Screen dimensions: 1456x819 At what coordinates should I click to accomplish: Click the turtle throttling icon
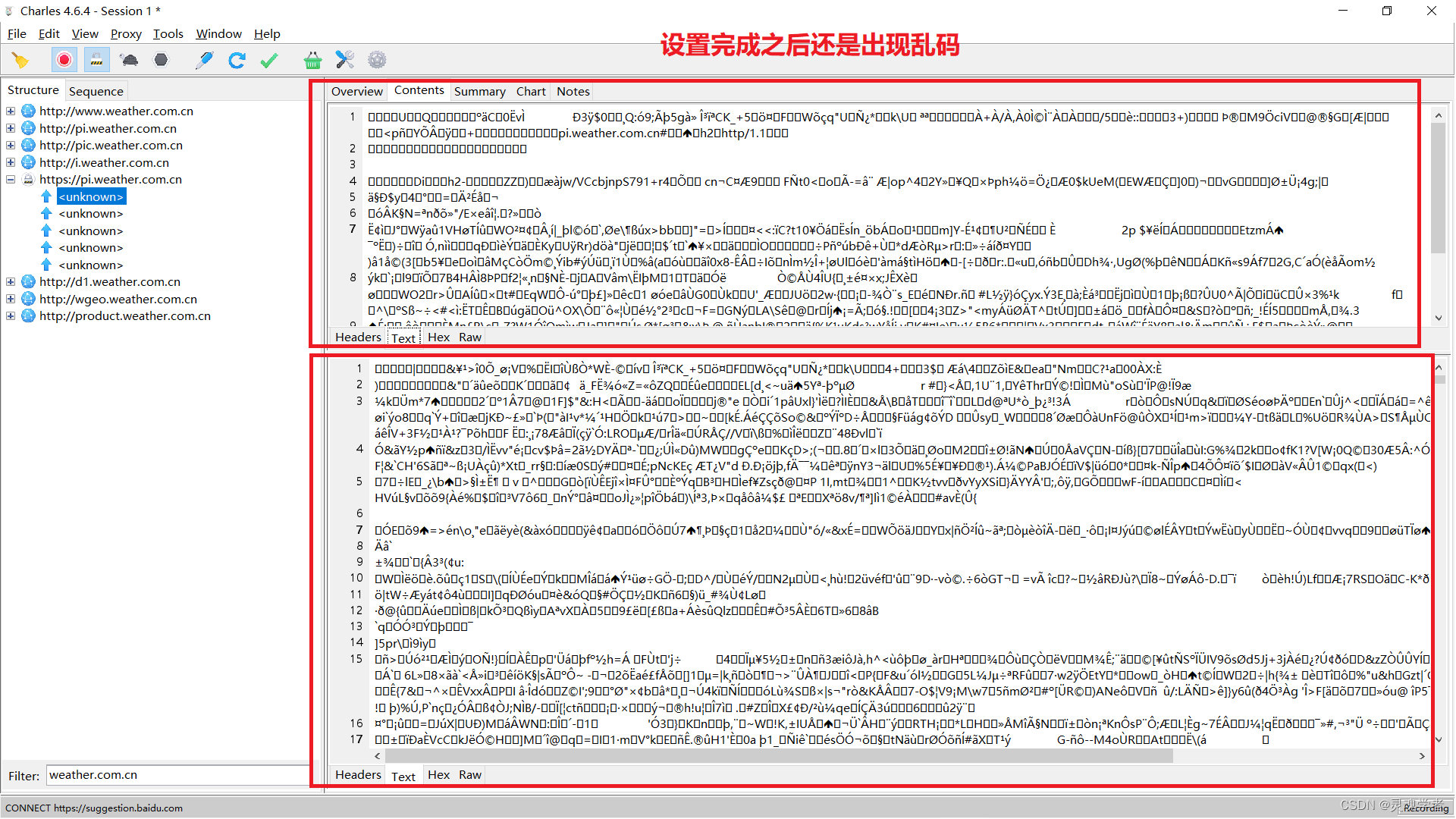pos(129,60)
